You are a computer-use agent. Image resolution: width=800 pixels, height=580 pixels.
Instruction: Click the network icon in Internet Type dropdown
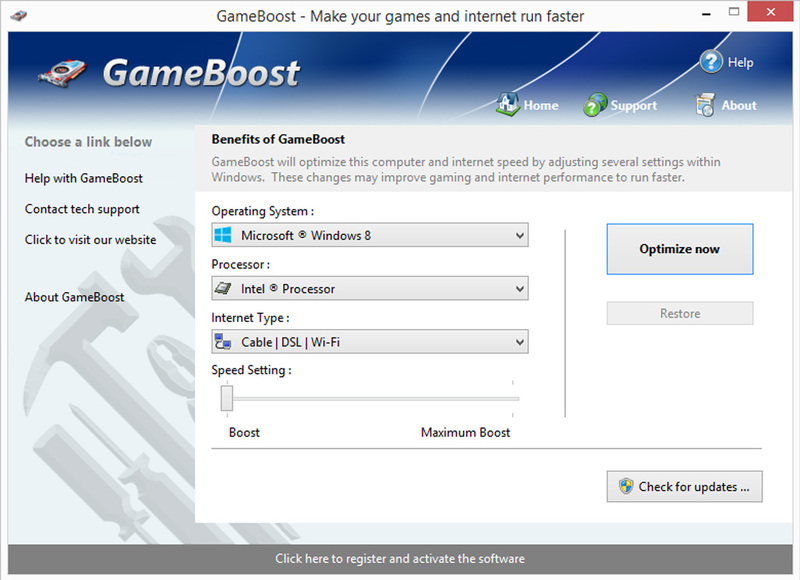[x=223, y=341]
